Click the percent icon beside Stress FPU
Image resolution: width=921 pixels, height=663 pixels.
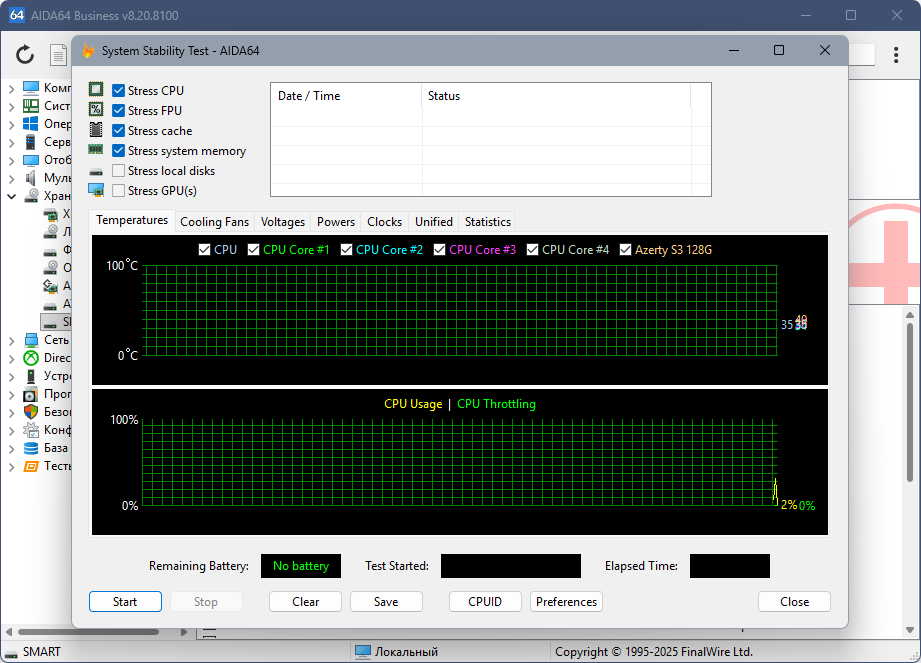pyautogui.click(x=96, y=110)
